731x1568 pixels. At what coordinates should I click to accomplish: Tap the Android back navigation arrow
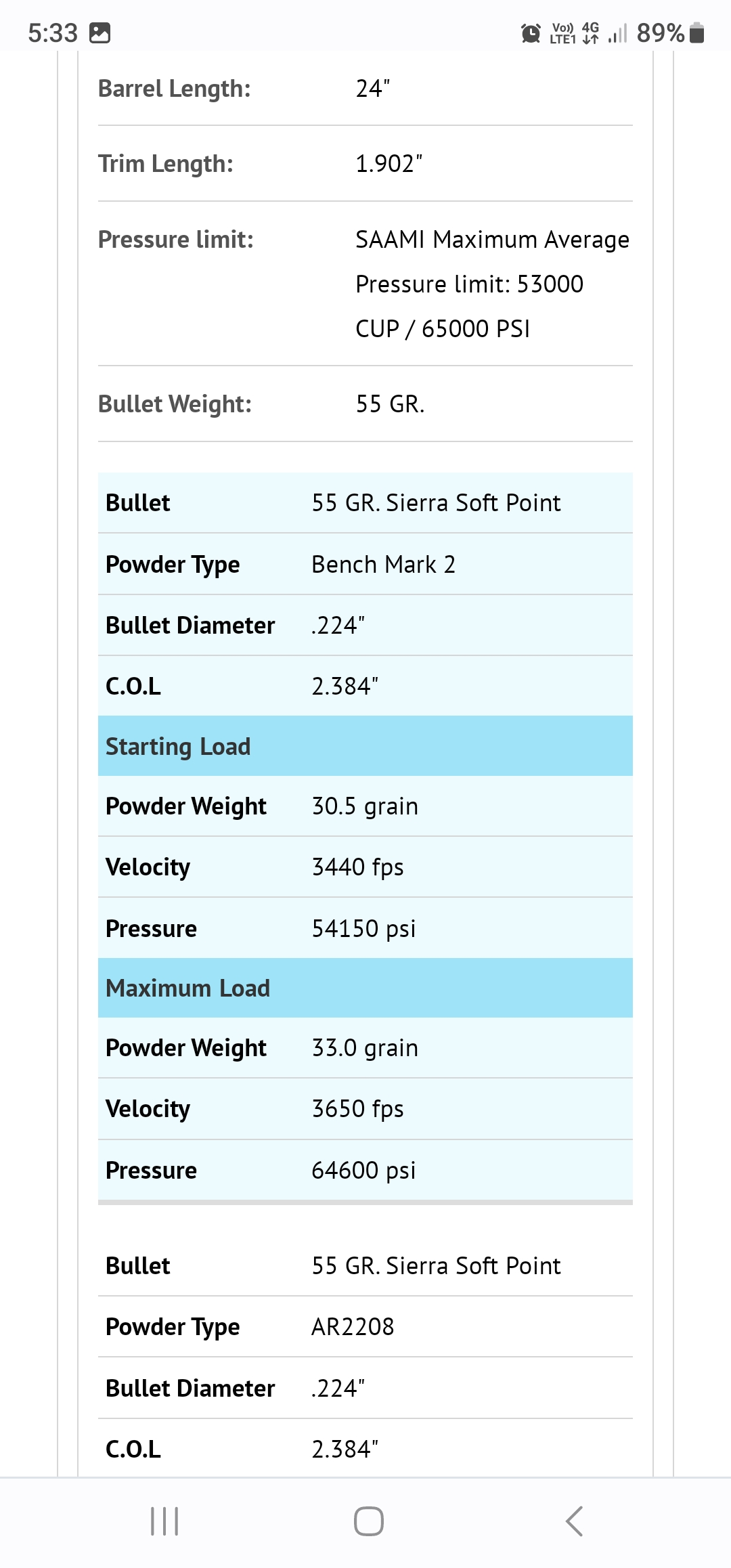pyautogui.click(x=574, y=1521)
